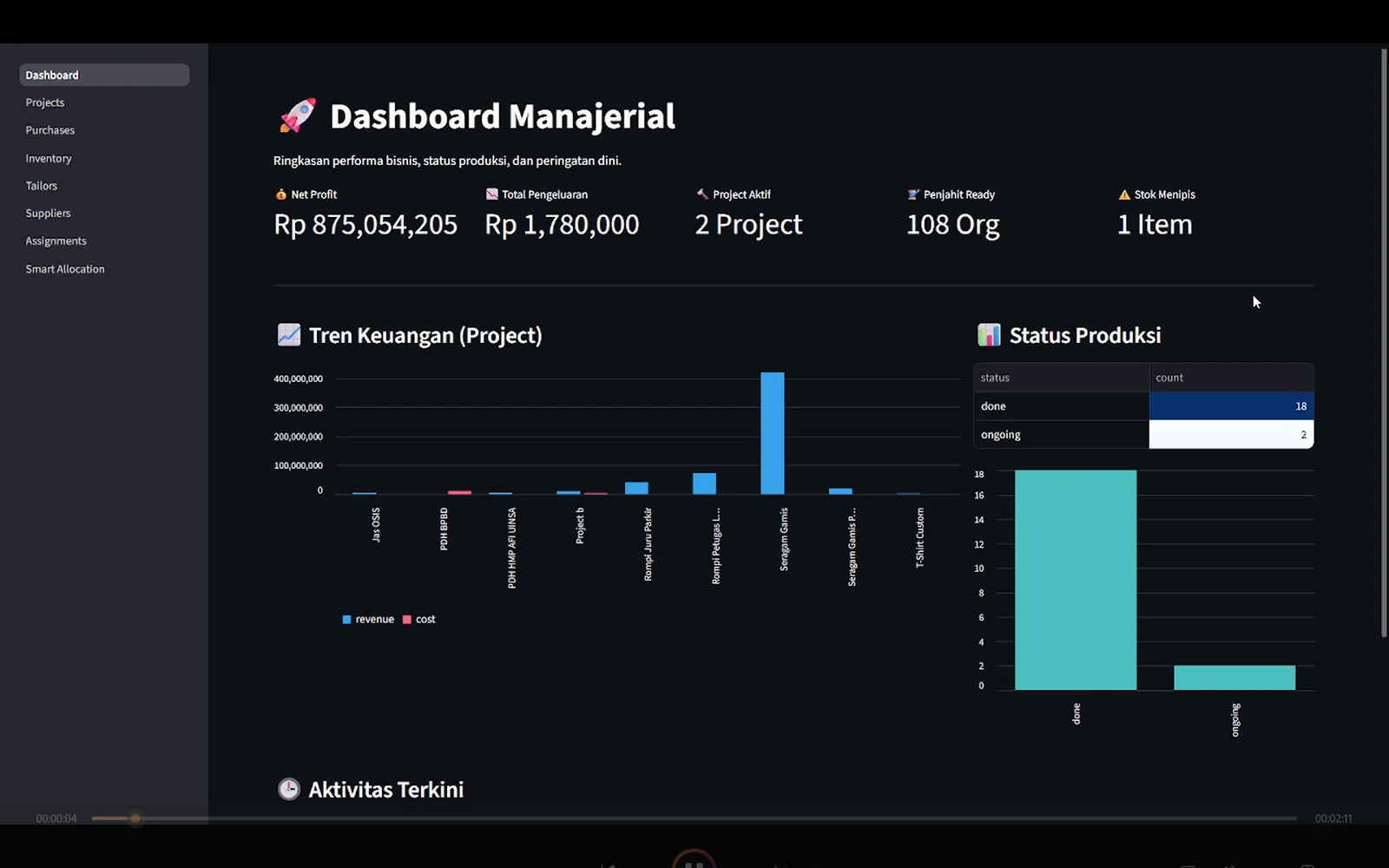Click the PDH HMP AFI UINSA axis label
Viewport: 1389px width, 868px height.
(512, 548)
